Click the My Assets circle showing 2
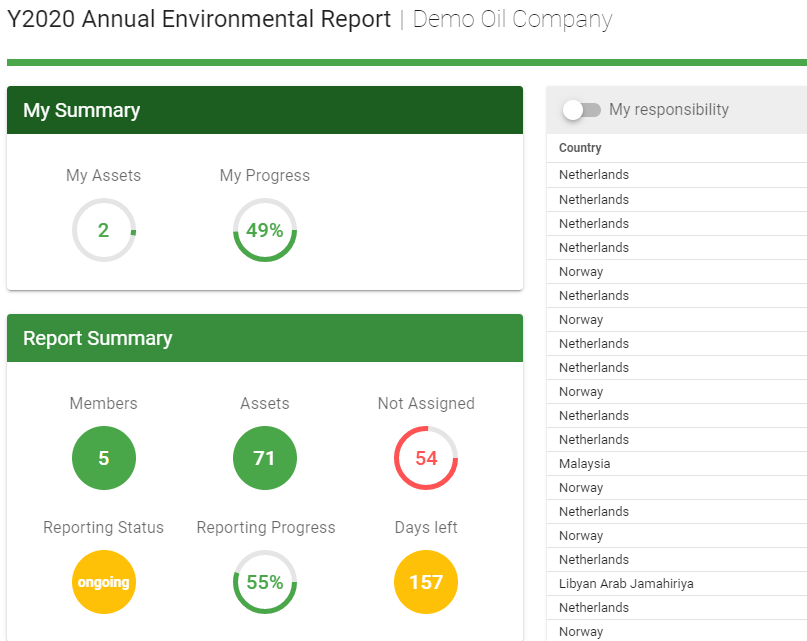Viewport: 807px width, 641px height. 104,230
